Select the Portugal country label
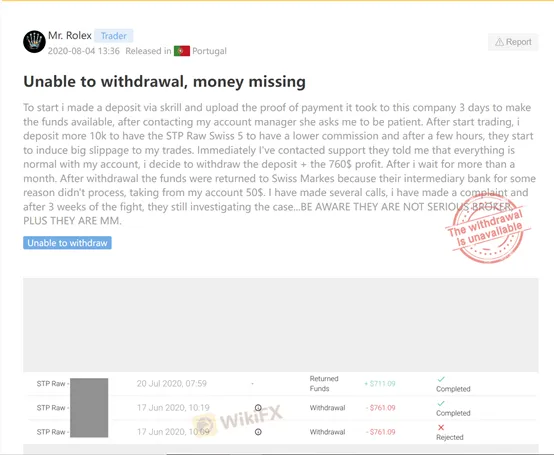The height and width of the screenshot is (455, 554). click(209, 51)
